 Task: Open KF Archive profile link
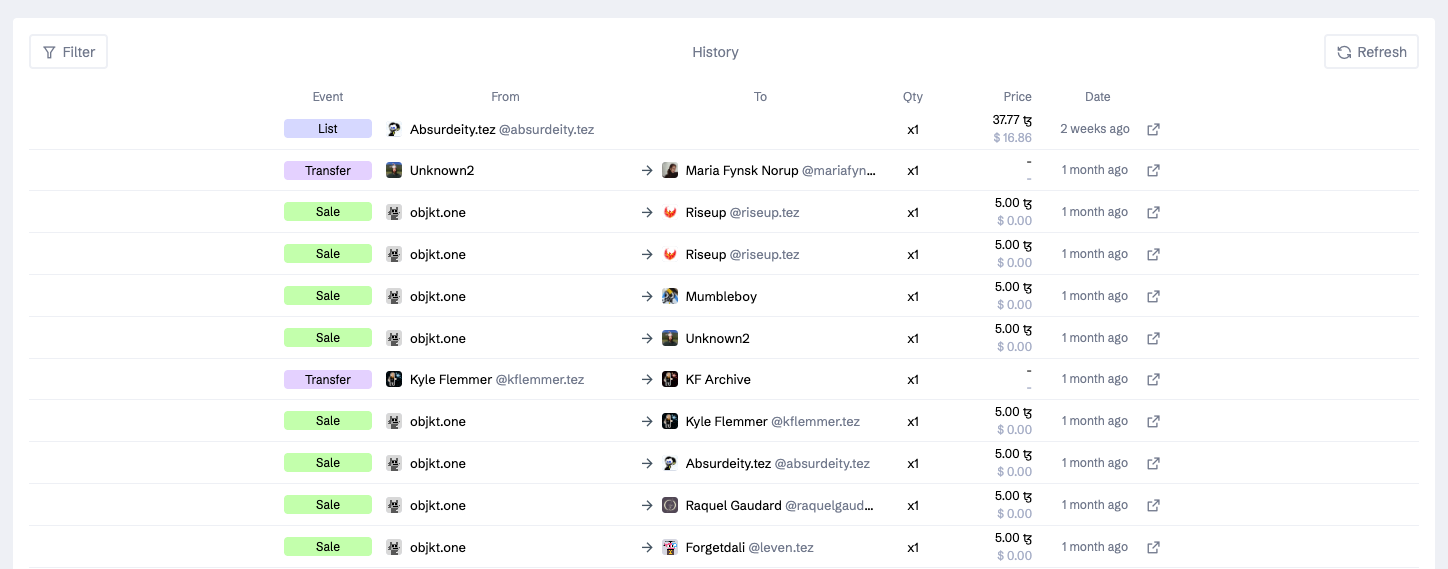(x=718, y=379)
